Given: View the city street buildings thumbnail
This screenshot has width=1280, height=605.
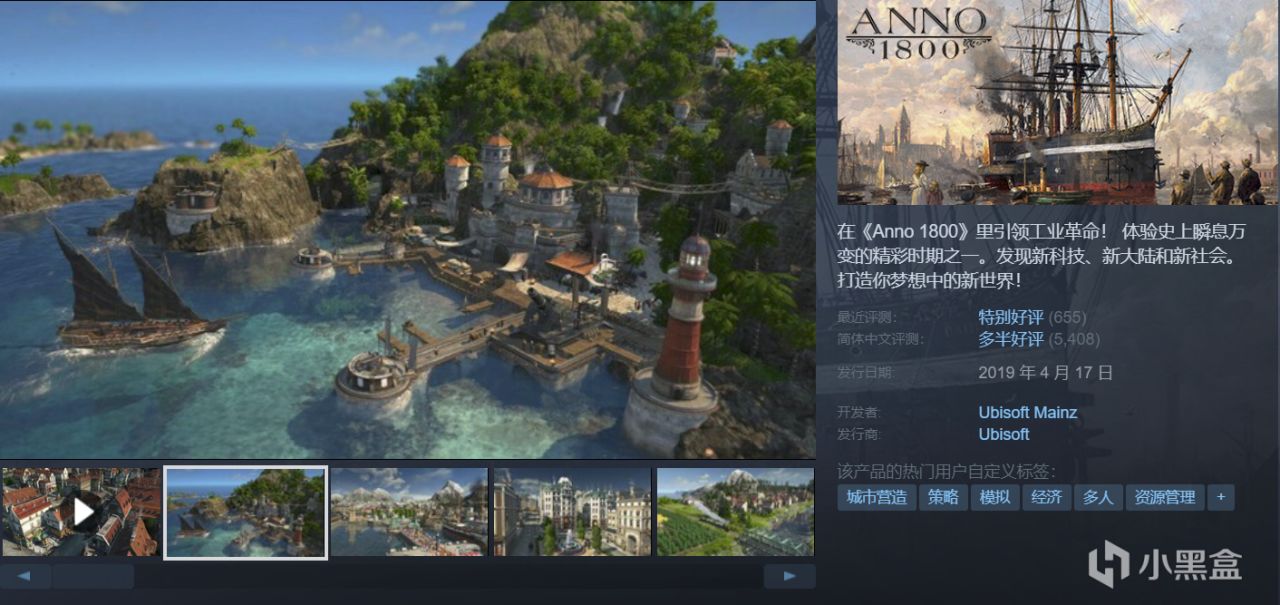Looking at the screenshot, I should [x=572, y=511].
